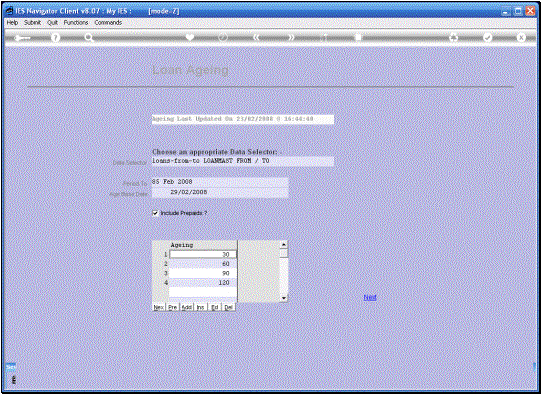The image size is (541, 394).
Task: Click the ageing grid scroll down arrow
Action: click(x=284, y=298)
